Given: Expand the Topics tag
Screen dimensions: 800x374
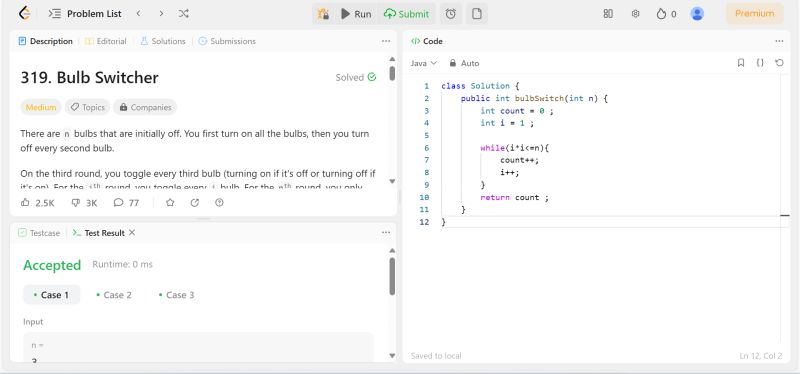Looking at the screenshot, I should pyautogui.click(x=87, y=107).
